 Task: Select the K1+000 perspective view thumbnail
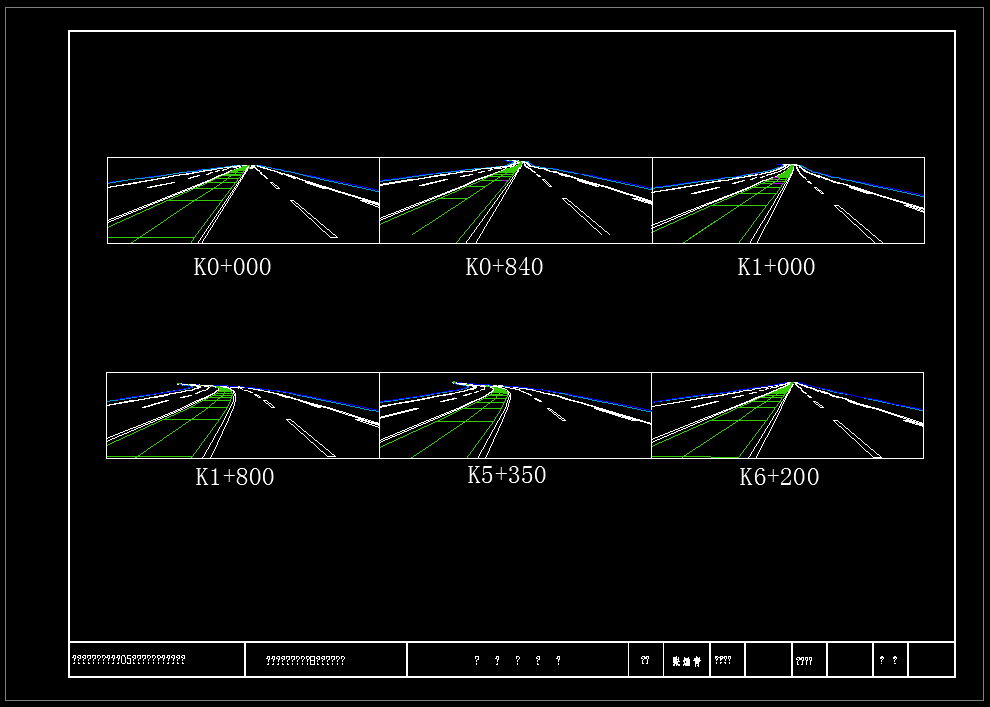(x=788, y=200)
